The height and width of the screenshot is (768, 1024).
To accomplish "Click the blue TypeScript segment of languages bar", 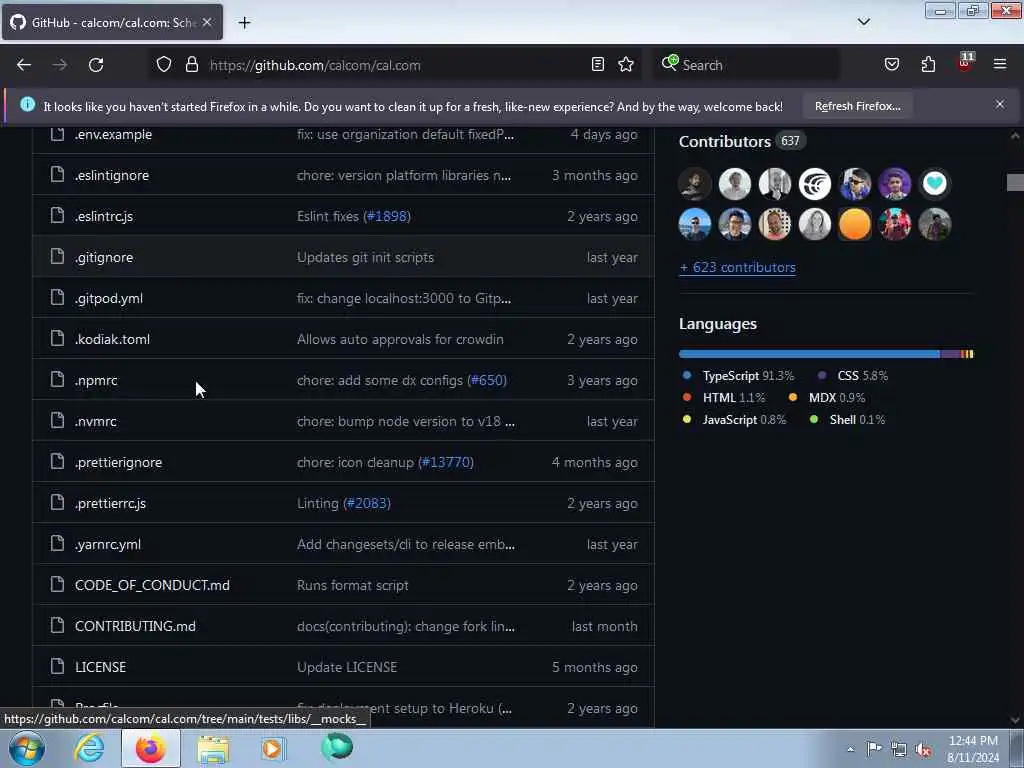I will [809, 354].
